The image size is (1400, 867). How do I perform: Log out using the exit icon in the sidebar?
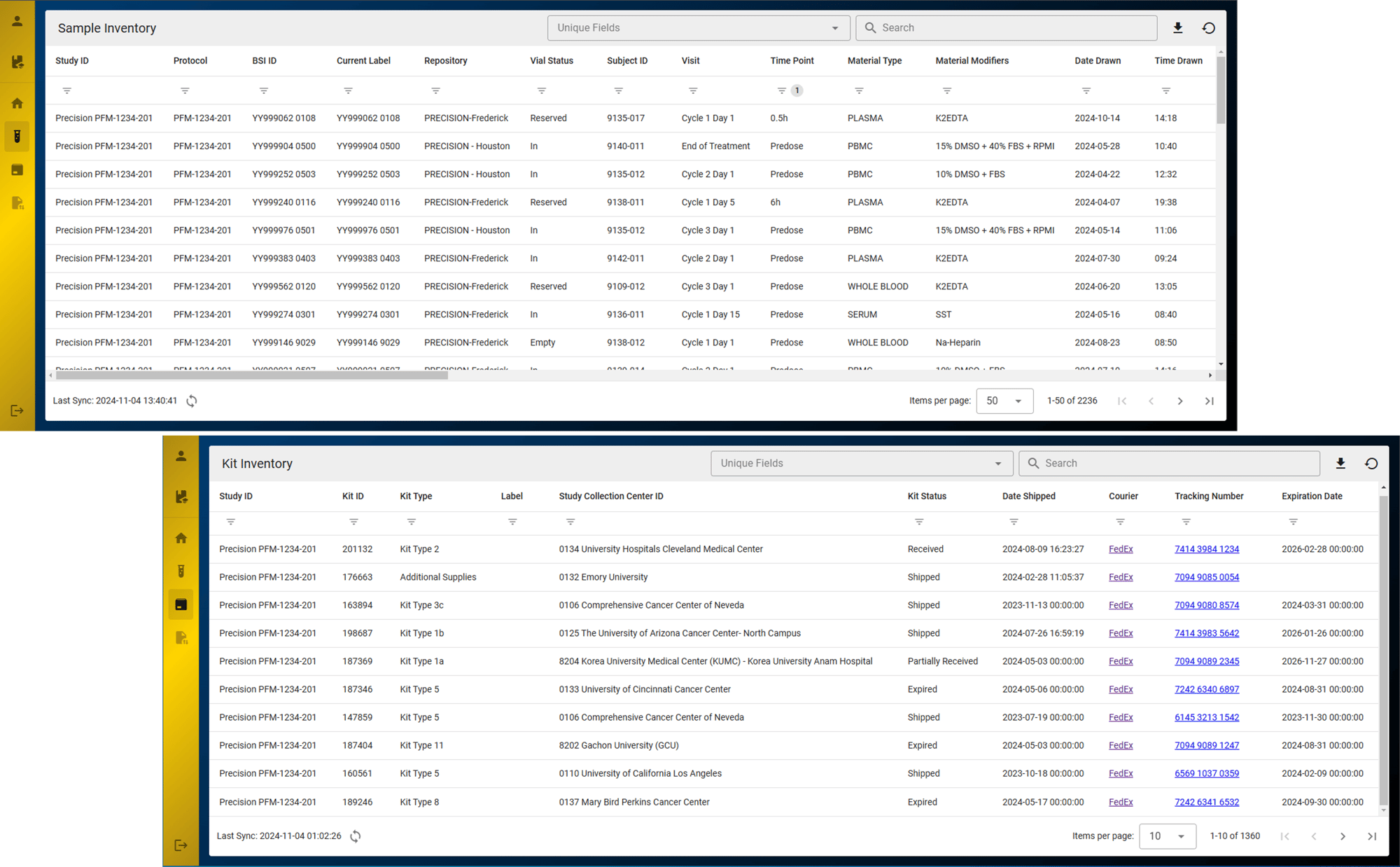click(17, 410)
